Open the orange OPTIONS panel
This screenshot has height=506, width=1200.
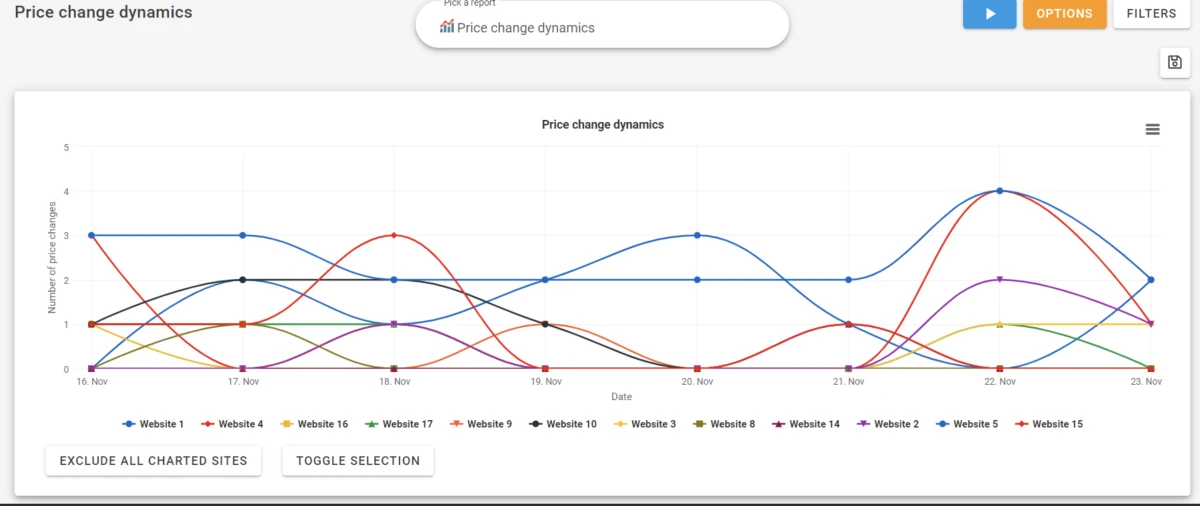1064,14
